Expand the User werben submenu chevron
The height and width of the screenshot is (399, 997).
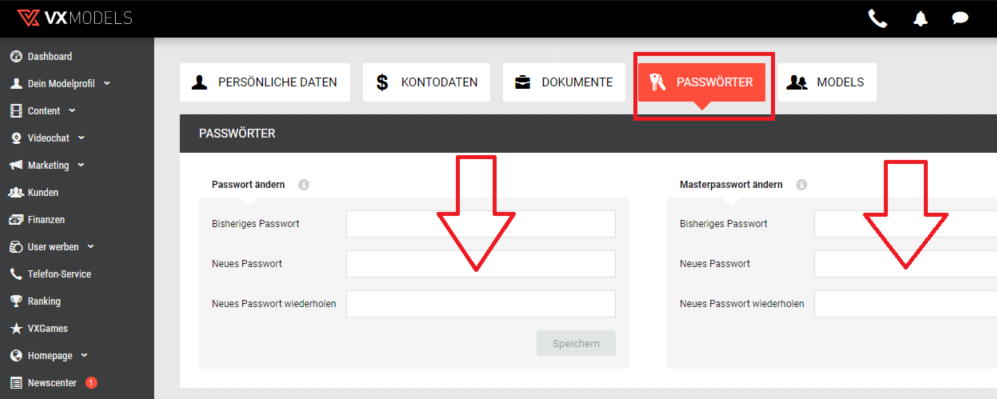pos(90,247)
